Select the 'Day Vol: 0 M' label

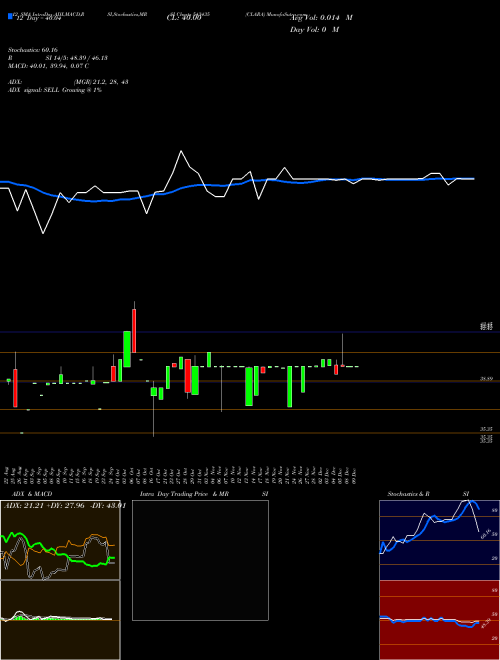(x=315, y=29)
